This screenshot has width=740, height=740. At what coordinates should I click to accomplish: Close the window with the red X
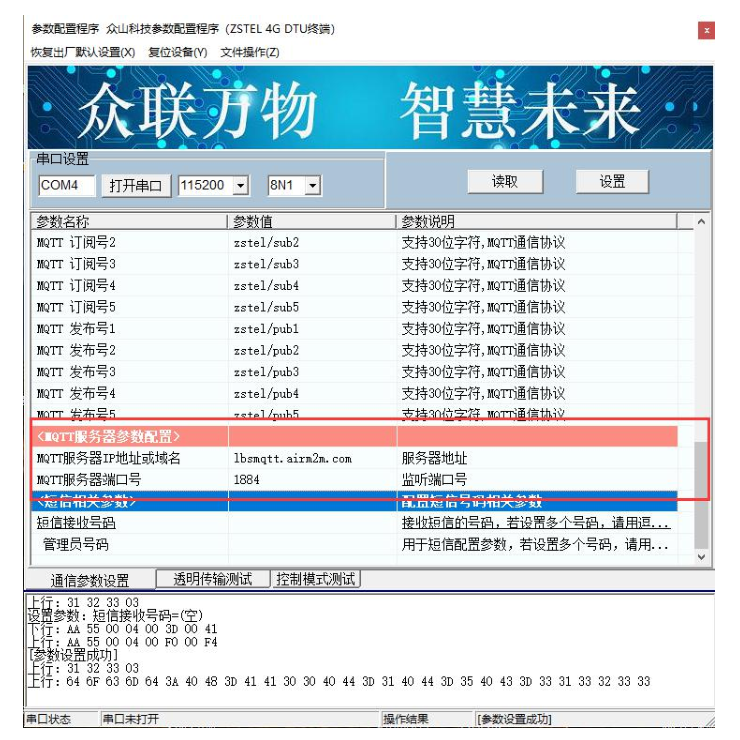point(706,31)
